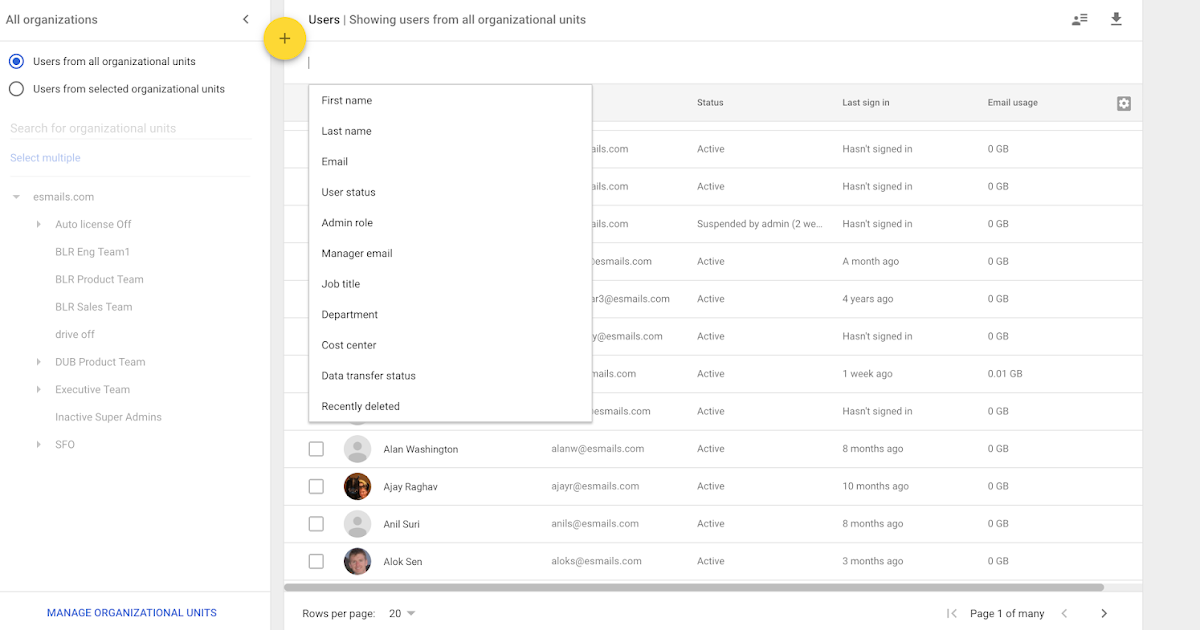1200x630 pixels.
Task: Select Users from all organizational units
Action: 16,61
